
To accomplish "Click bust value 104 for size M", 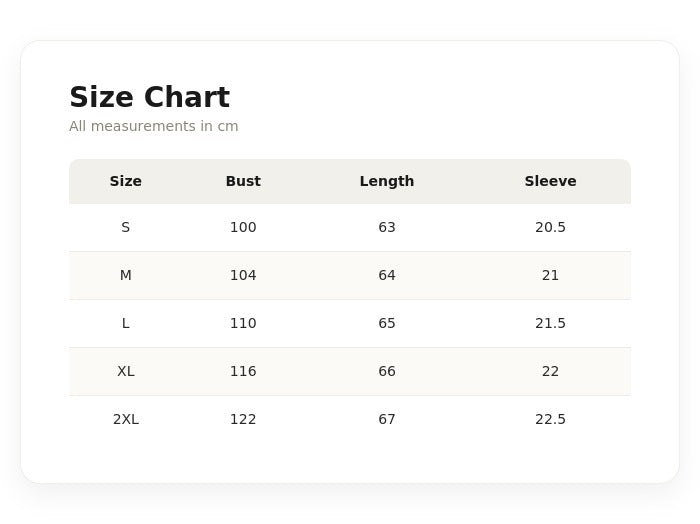I will click(x=243, y=275).
